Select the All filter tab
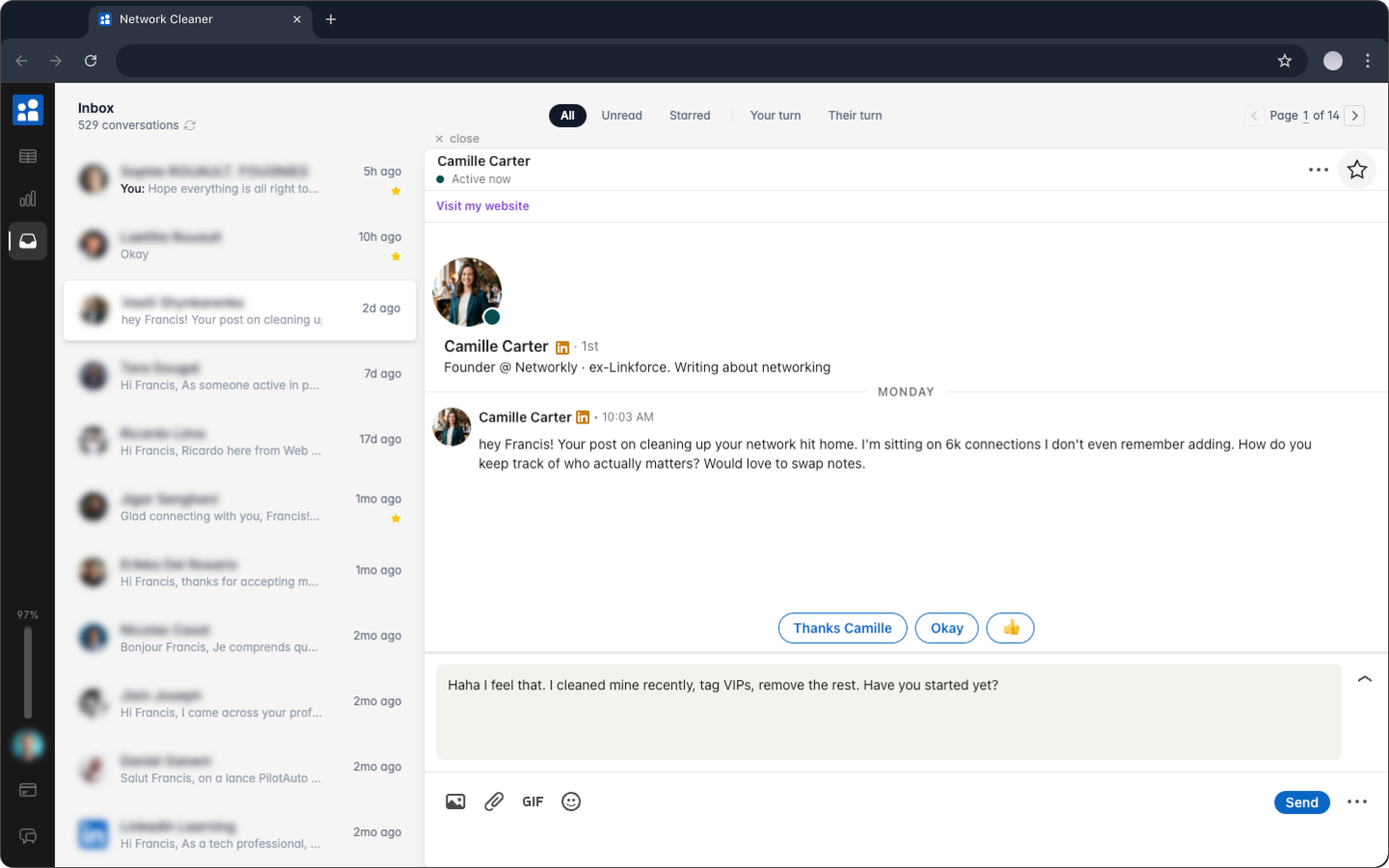 pyautogui.click(x=567, y=116)
